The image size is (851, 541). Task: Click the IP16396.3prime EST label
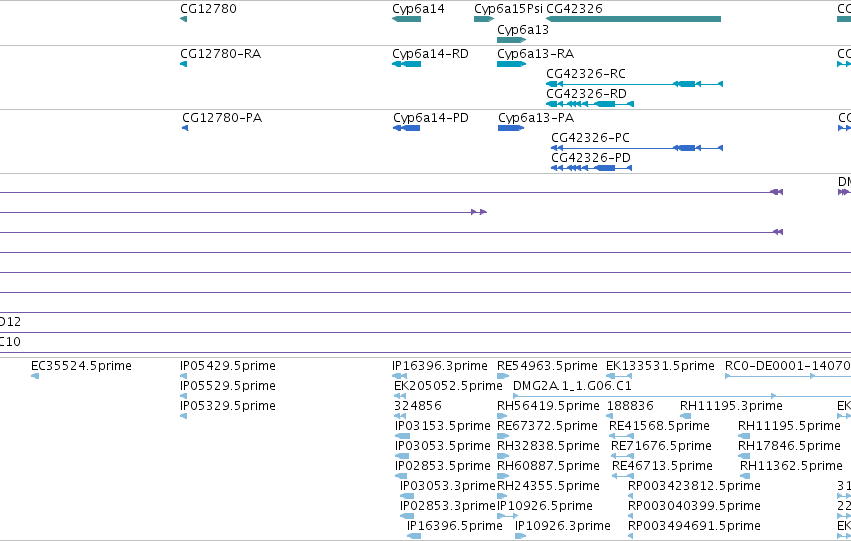440,366
